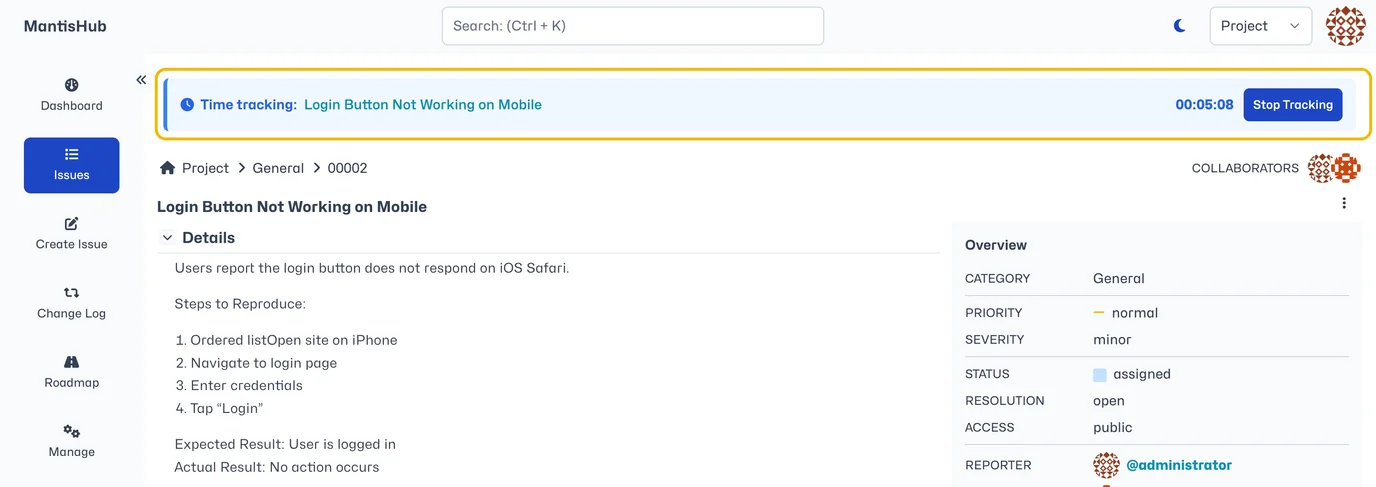Screen dimensions: 1376x487
Task: Open the @administrator reporter link
Action: tap(1179, 465)
